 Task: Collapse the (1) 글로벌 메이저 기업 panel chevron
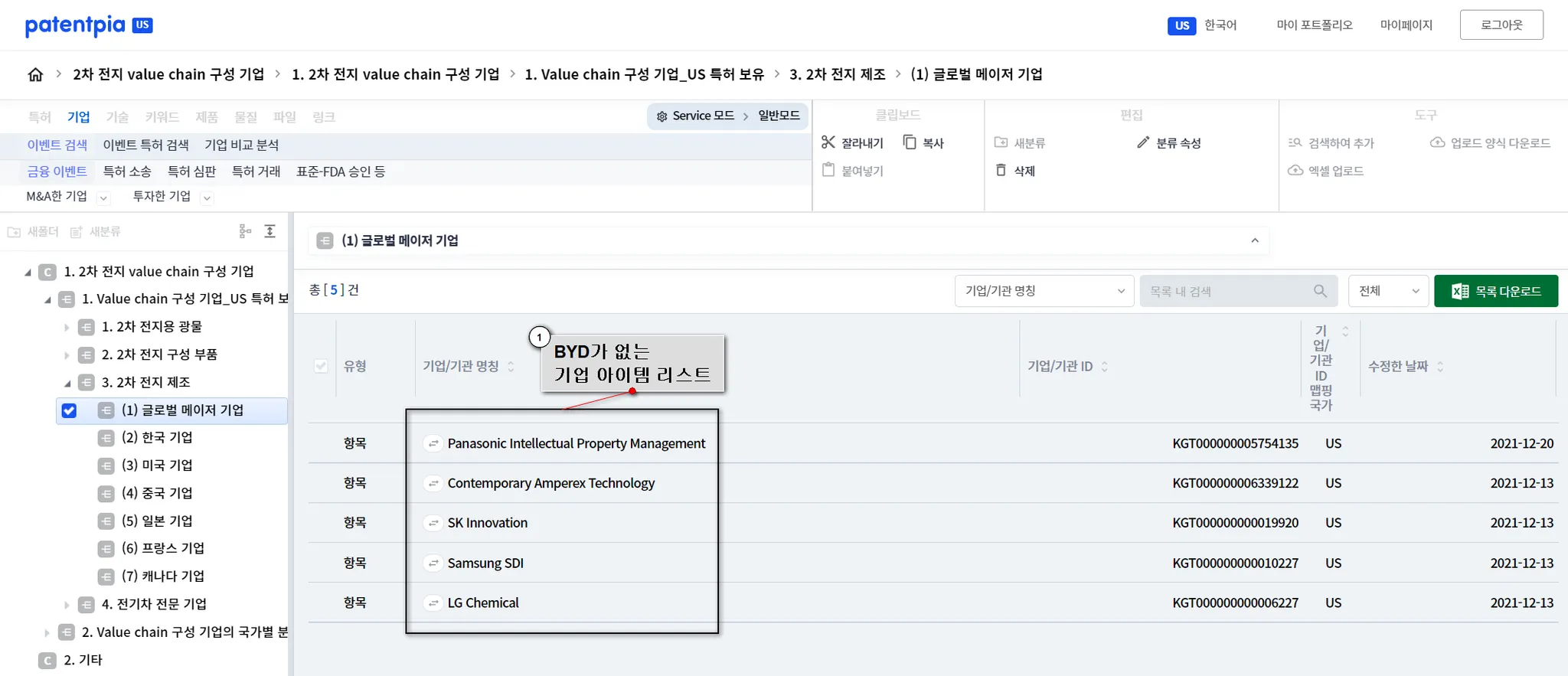[x=1255, y=240]
